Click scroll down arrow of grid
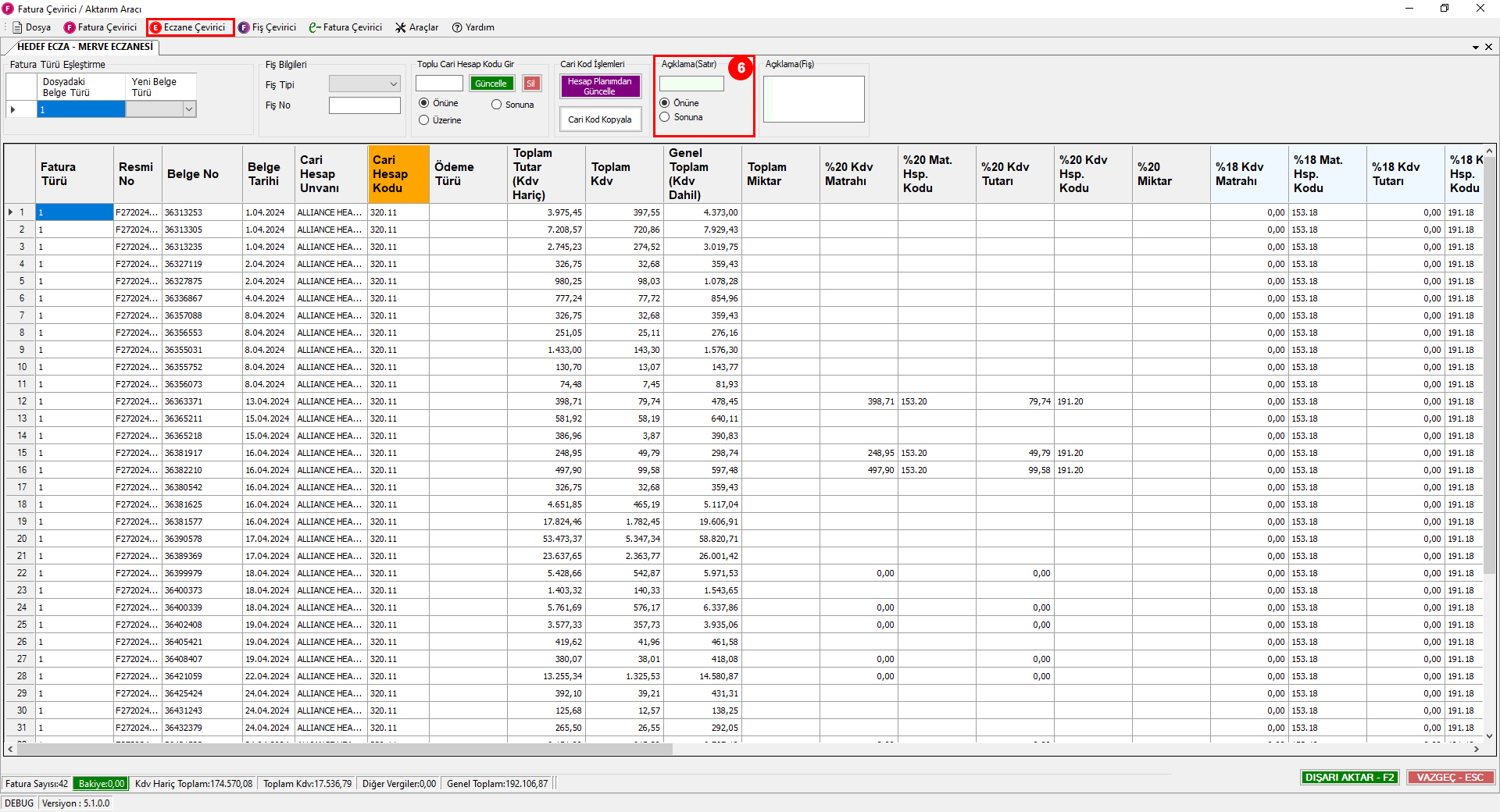This screenshot has width=1500, height=812. [1489, 735]
